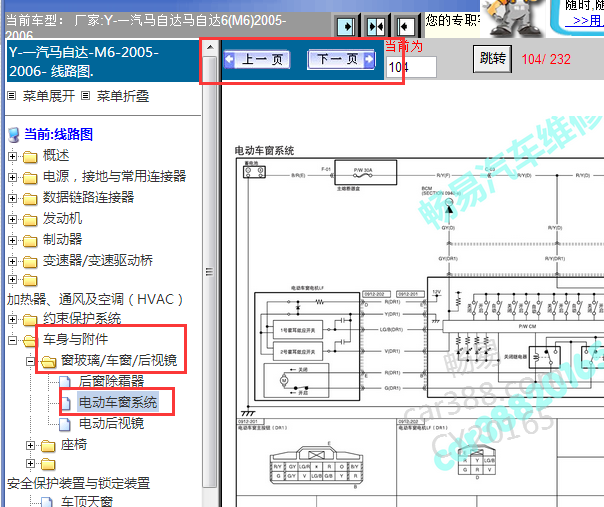Expand the 座椅 tree node
Screen dimensions: 604x507
pyautogui.click(x=30, y=445)
